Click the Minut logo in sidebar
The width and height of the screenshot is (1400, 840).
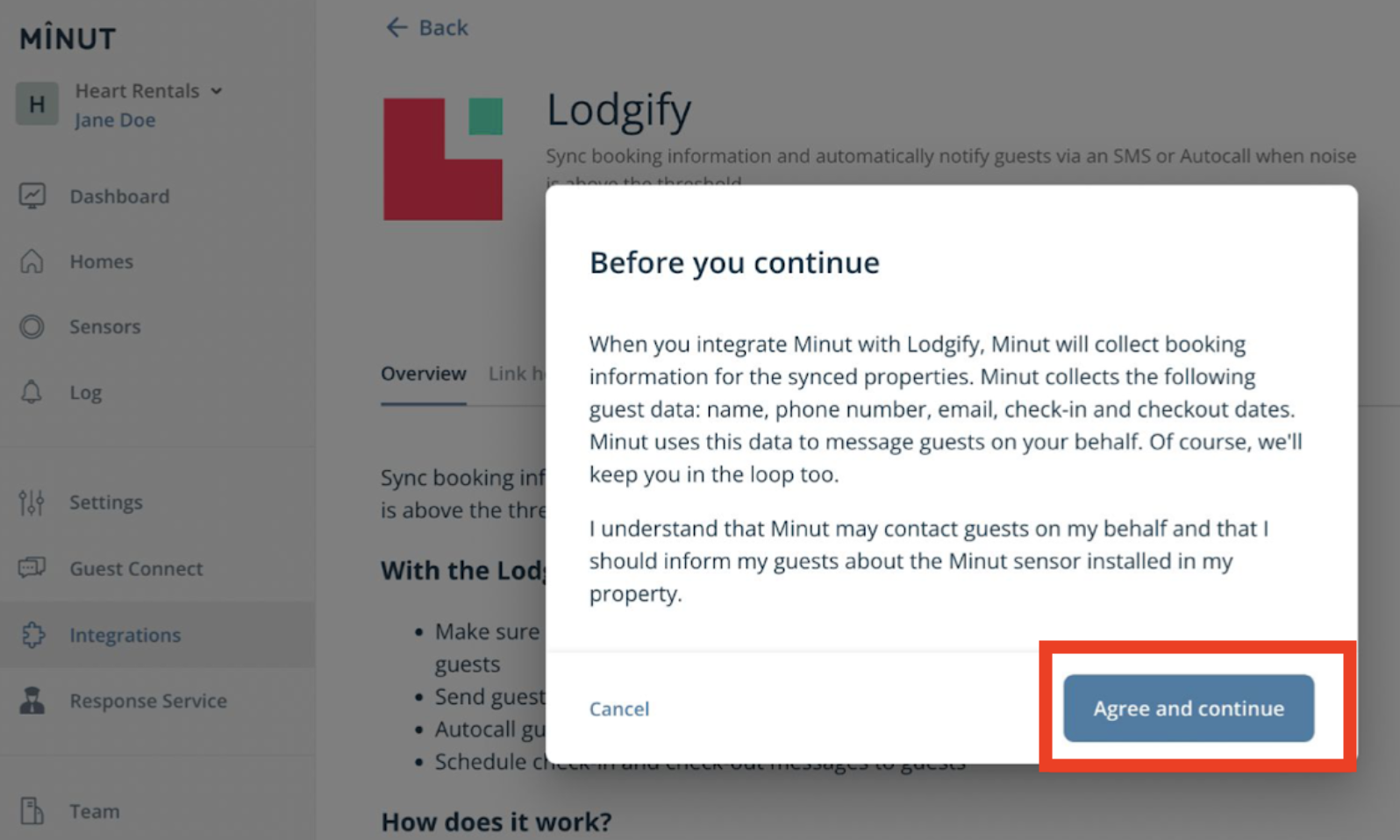[x=68, y=39]
